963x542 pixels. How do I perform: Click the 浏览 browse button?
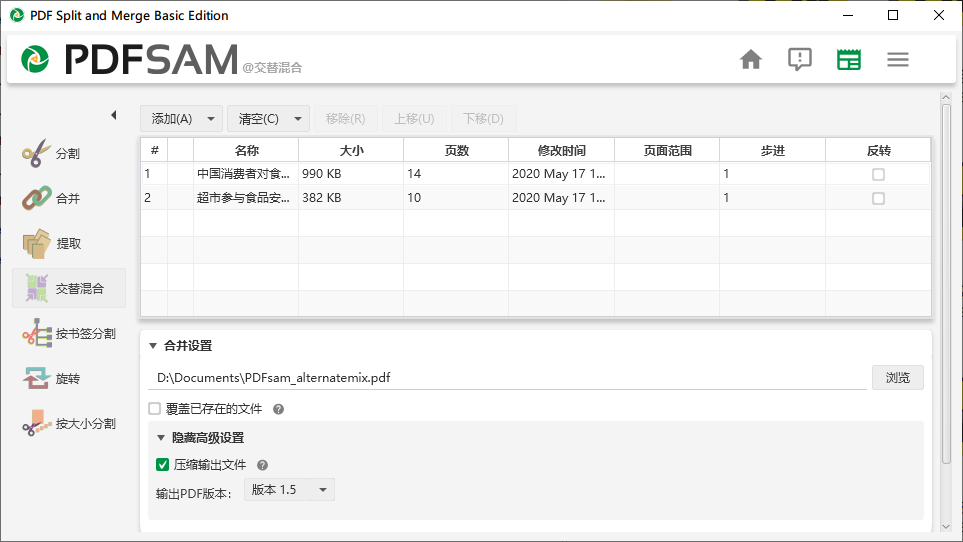898,377
